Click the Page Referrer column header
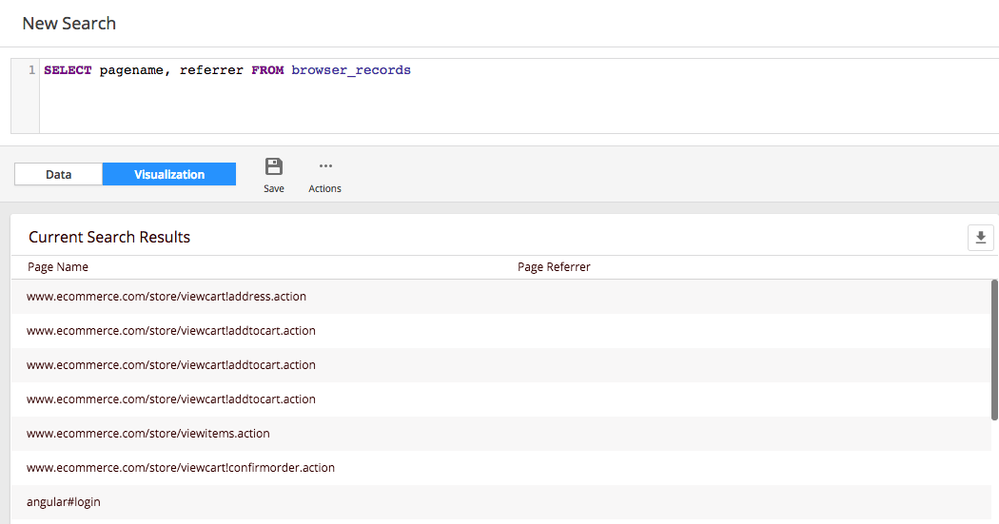999x524 pixels. tap(554, 267)
